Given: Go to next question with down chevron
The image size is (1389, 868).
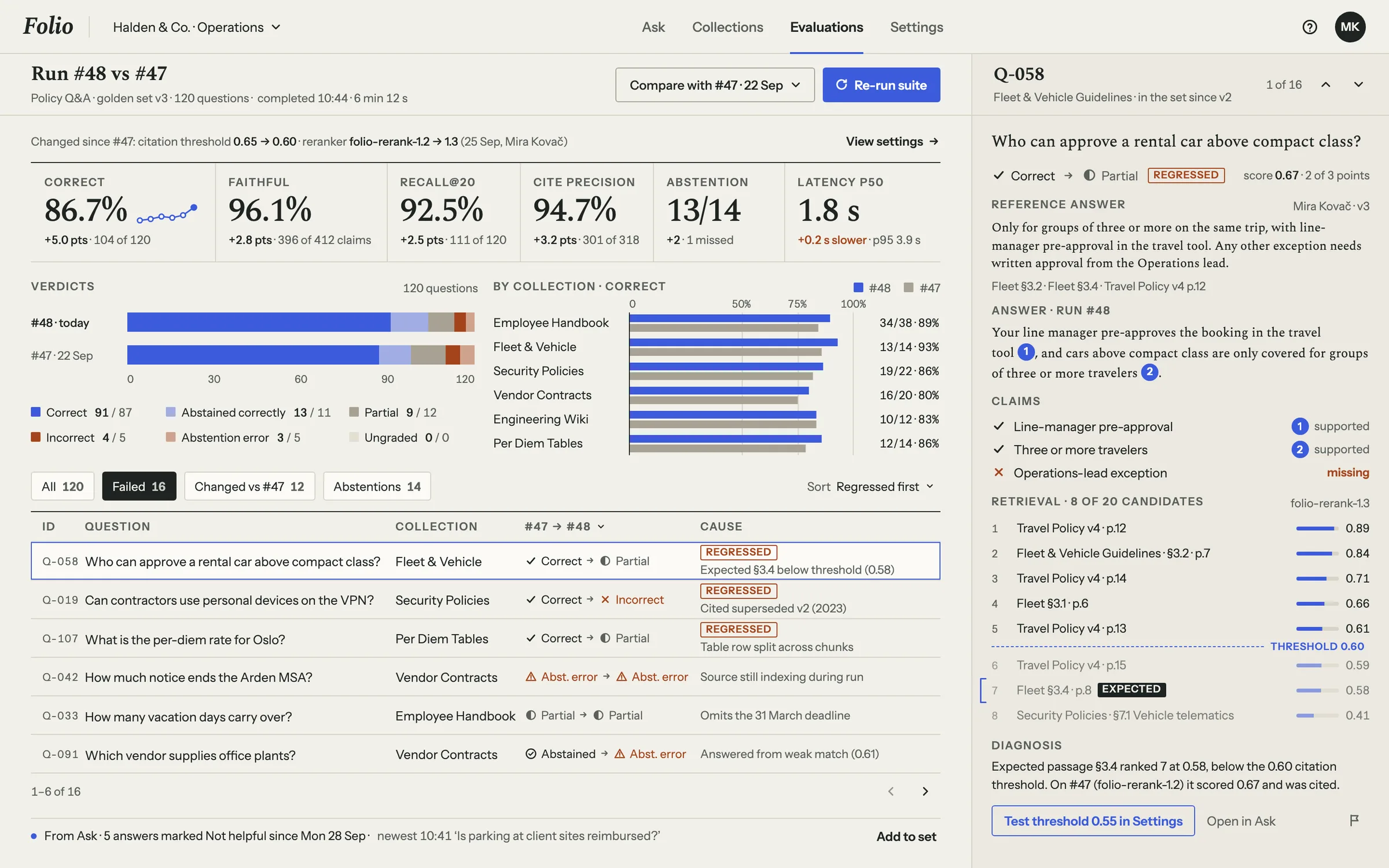Looking at the screenshot, I should [1358, 84].
